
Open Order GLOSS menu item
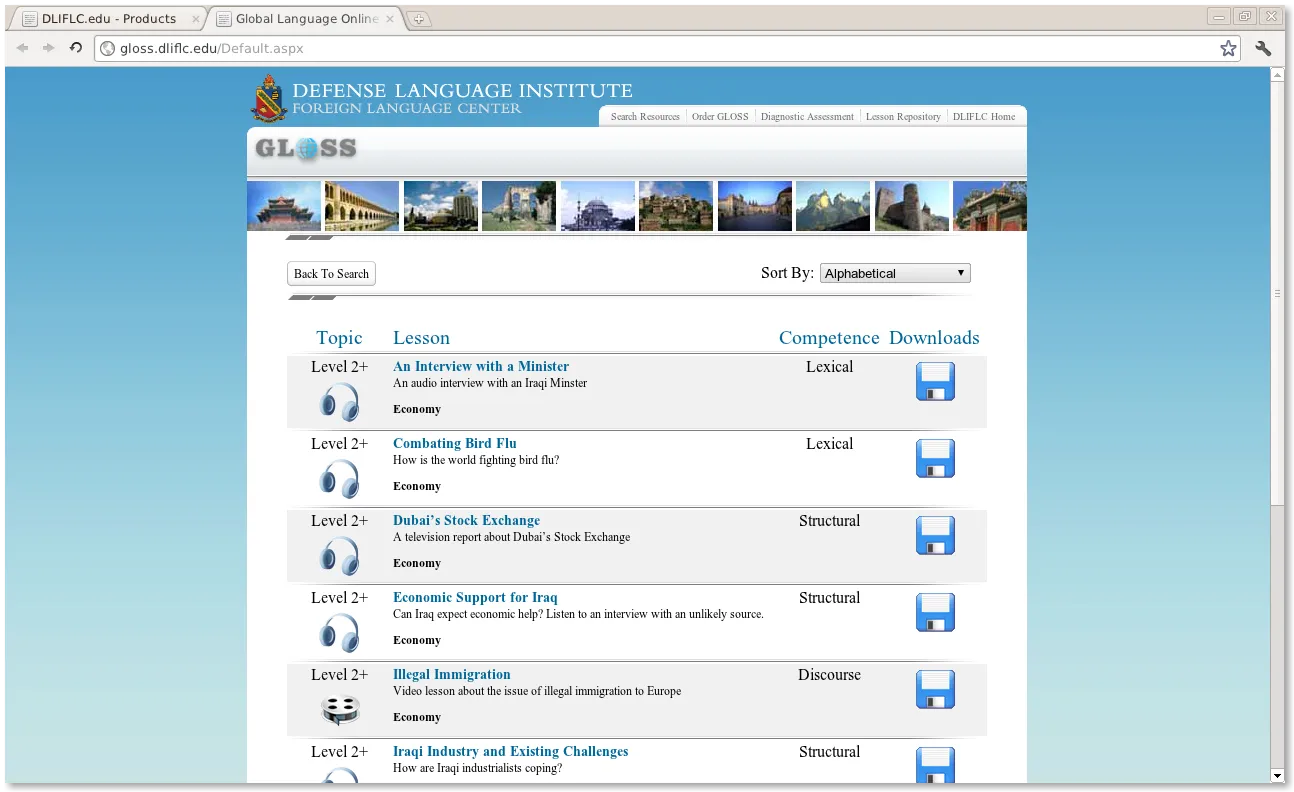click(x=720, y=117)
